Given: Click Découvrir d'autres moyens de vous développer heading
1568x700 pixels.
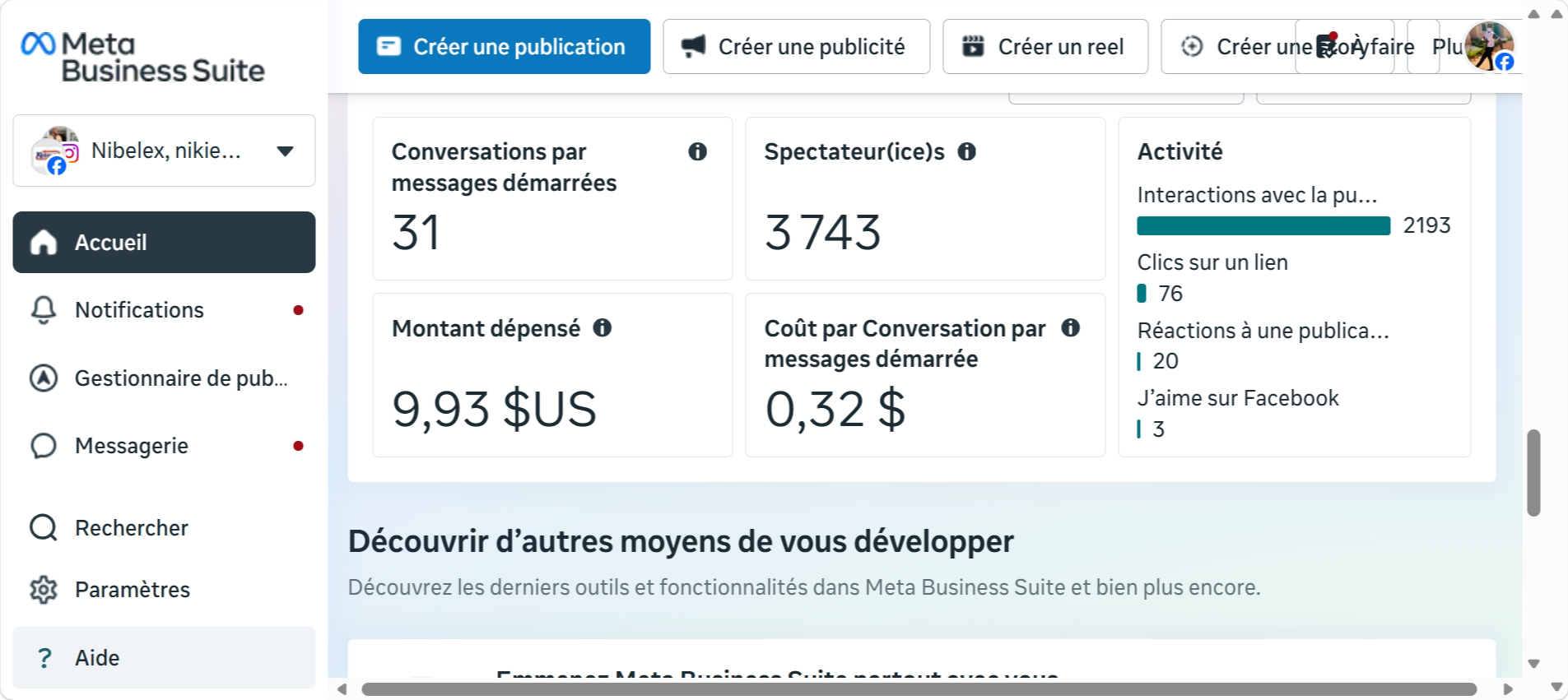Looking at the screenshot, I should click(x=681, y=541).
